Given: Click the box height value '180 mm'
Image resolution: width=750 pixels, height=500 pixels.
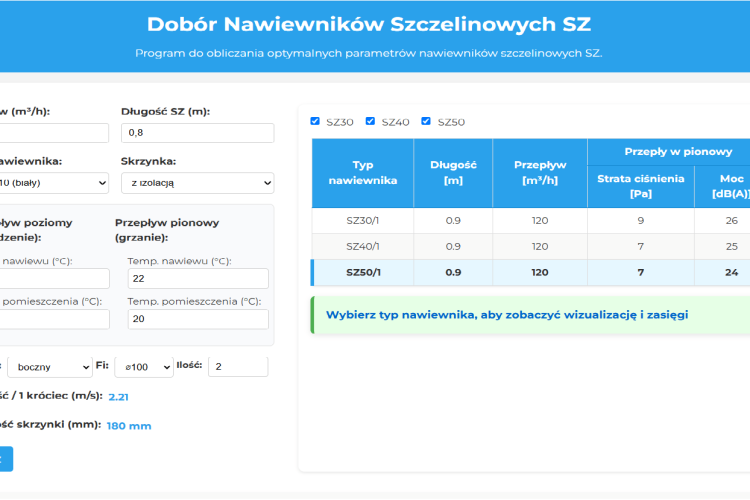Looking at the screenshot, I should [129, 426].
